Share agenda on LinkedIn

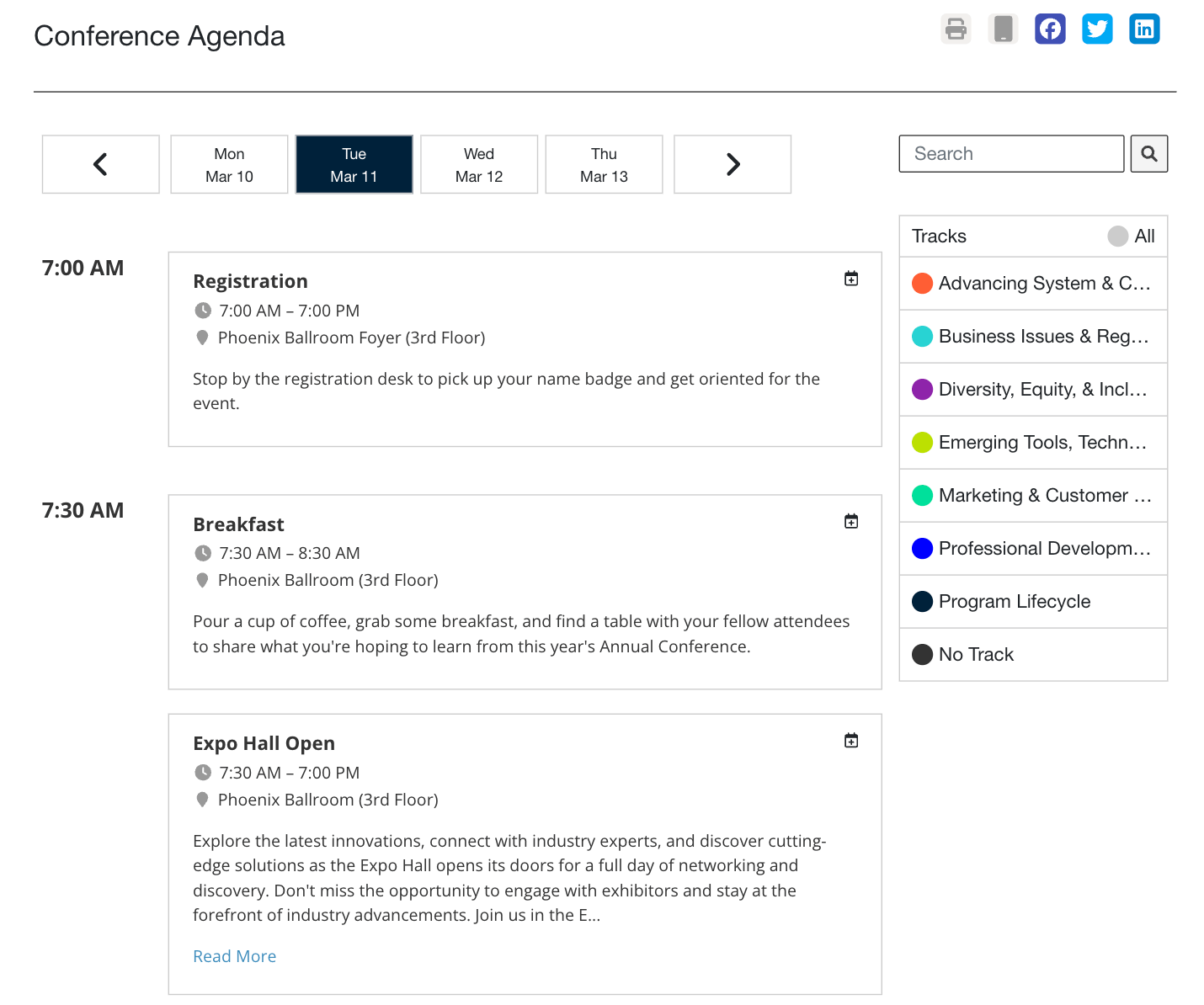point(1144,29)
